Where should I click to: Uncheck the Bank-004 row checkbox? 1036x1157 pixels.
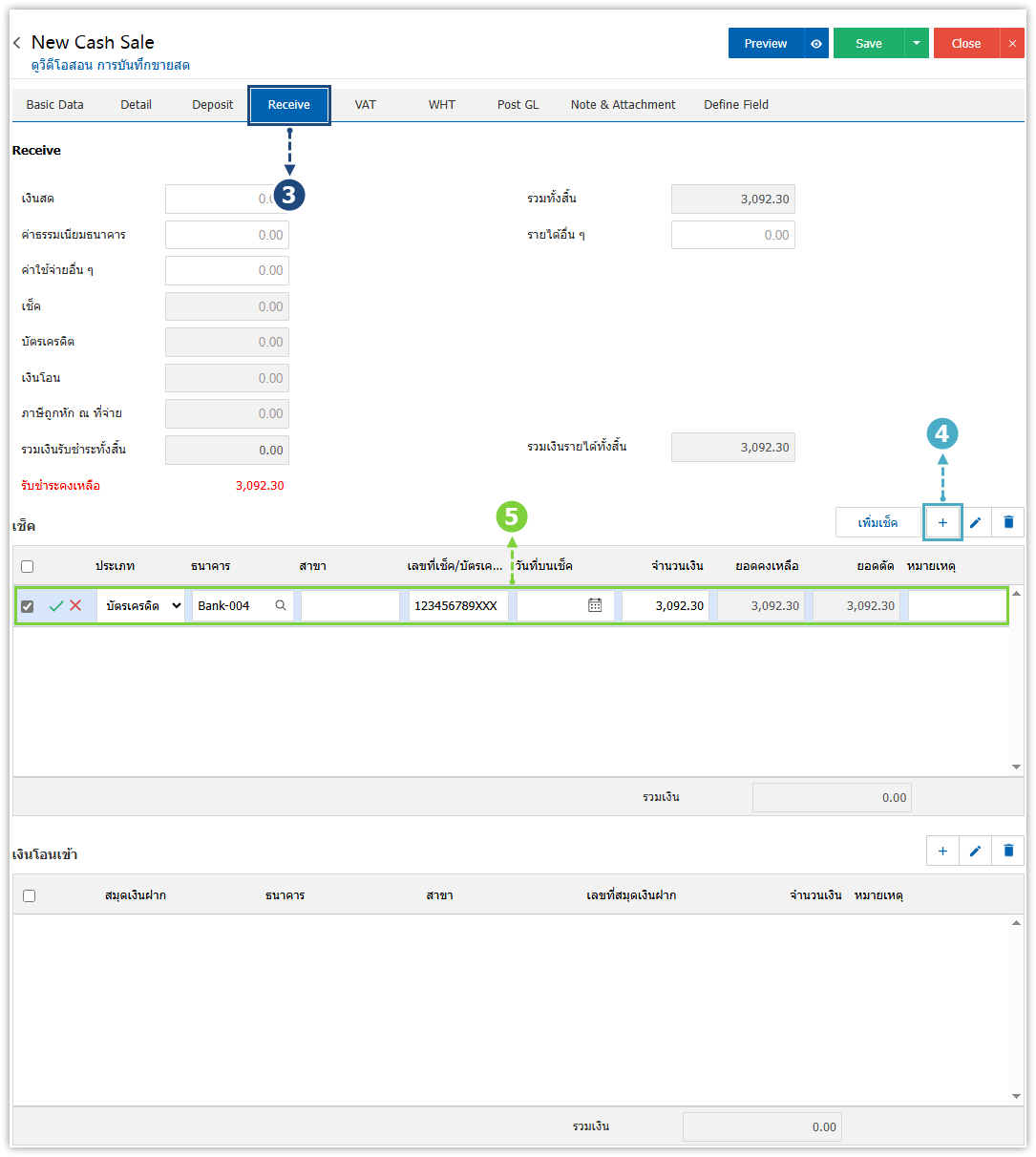pos(28,606)
